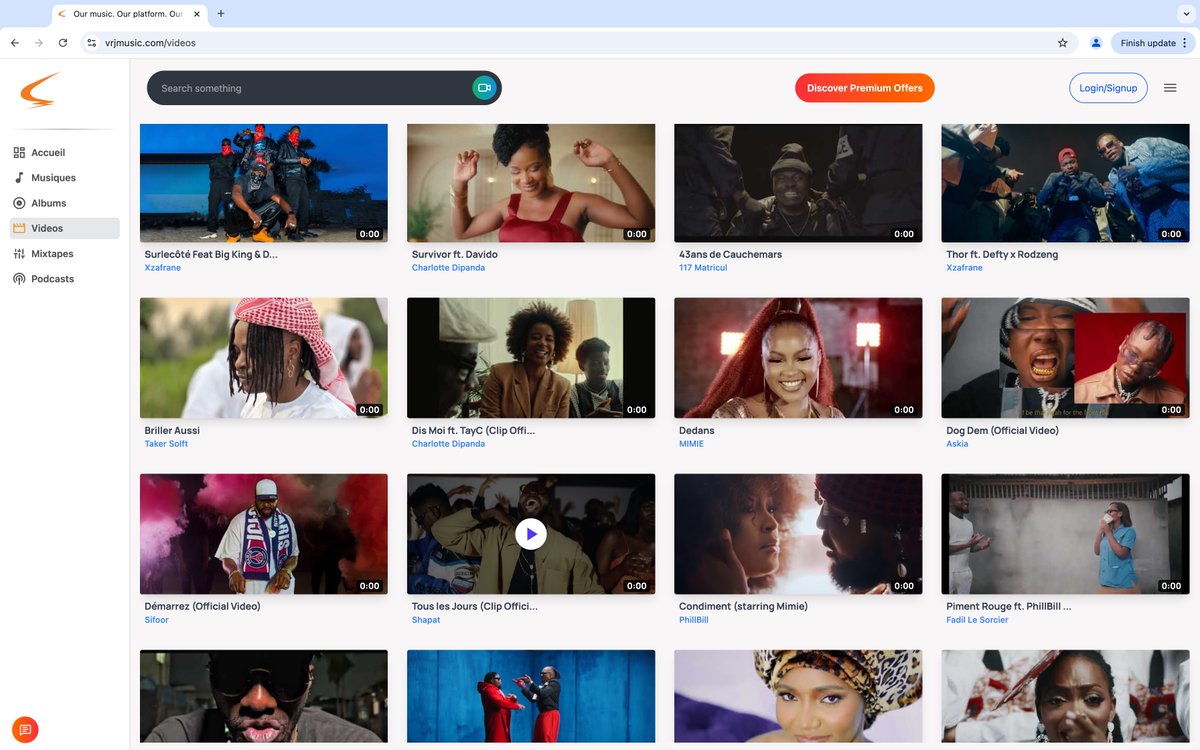Click title "Condiment (starring Mimie)"
This screenshot has height=750, width=1200.
pyautogui.click(x=743, y=606)
